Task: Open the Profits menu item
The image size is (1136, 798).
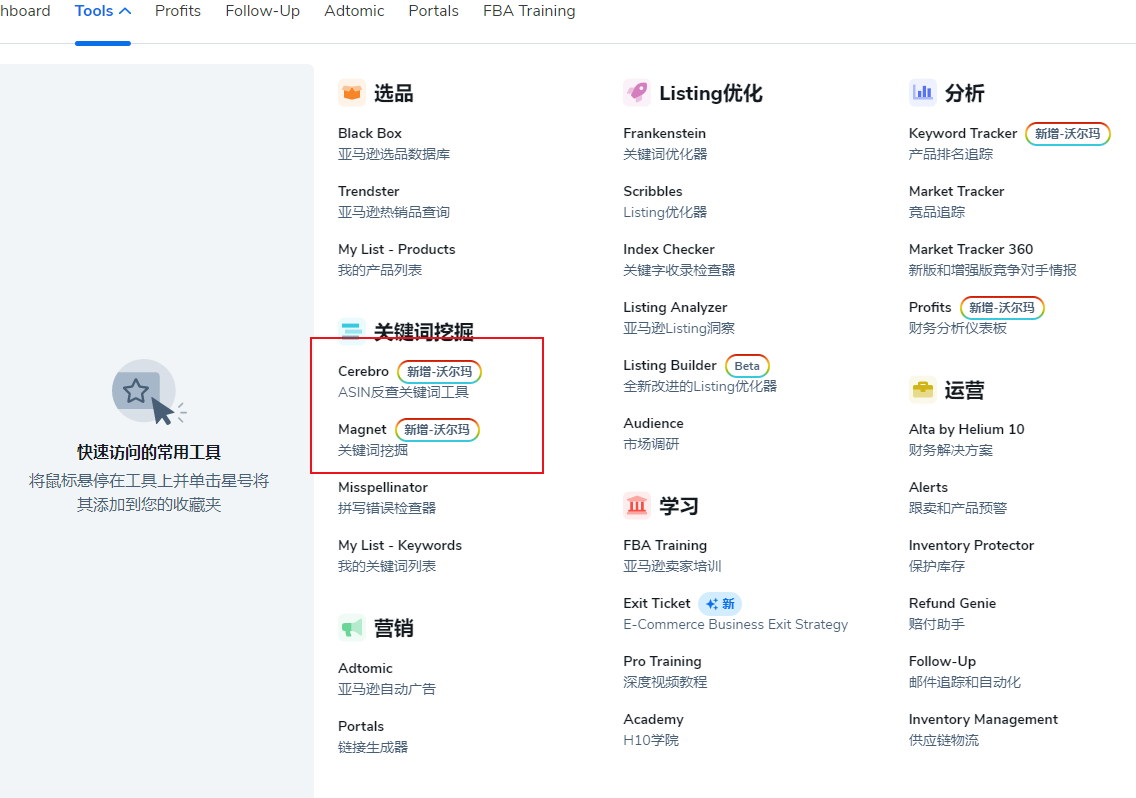Action: 177,11
